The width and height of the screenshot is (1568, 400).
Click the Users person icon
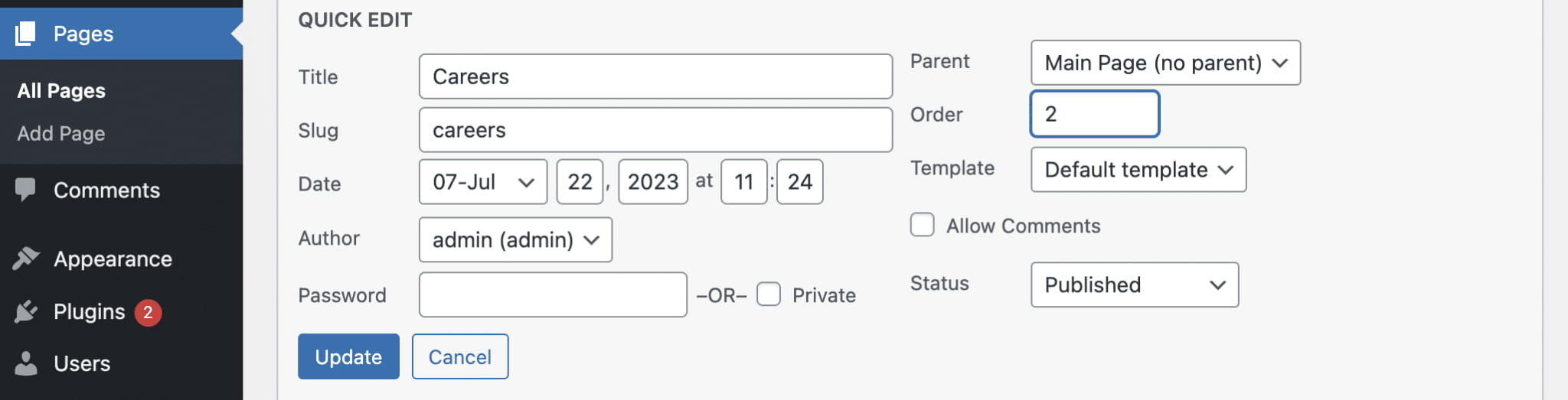coord(25,363)
